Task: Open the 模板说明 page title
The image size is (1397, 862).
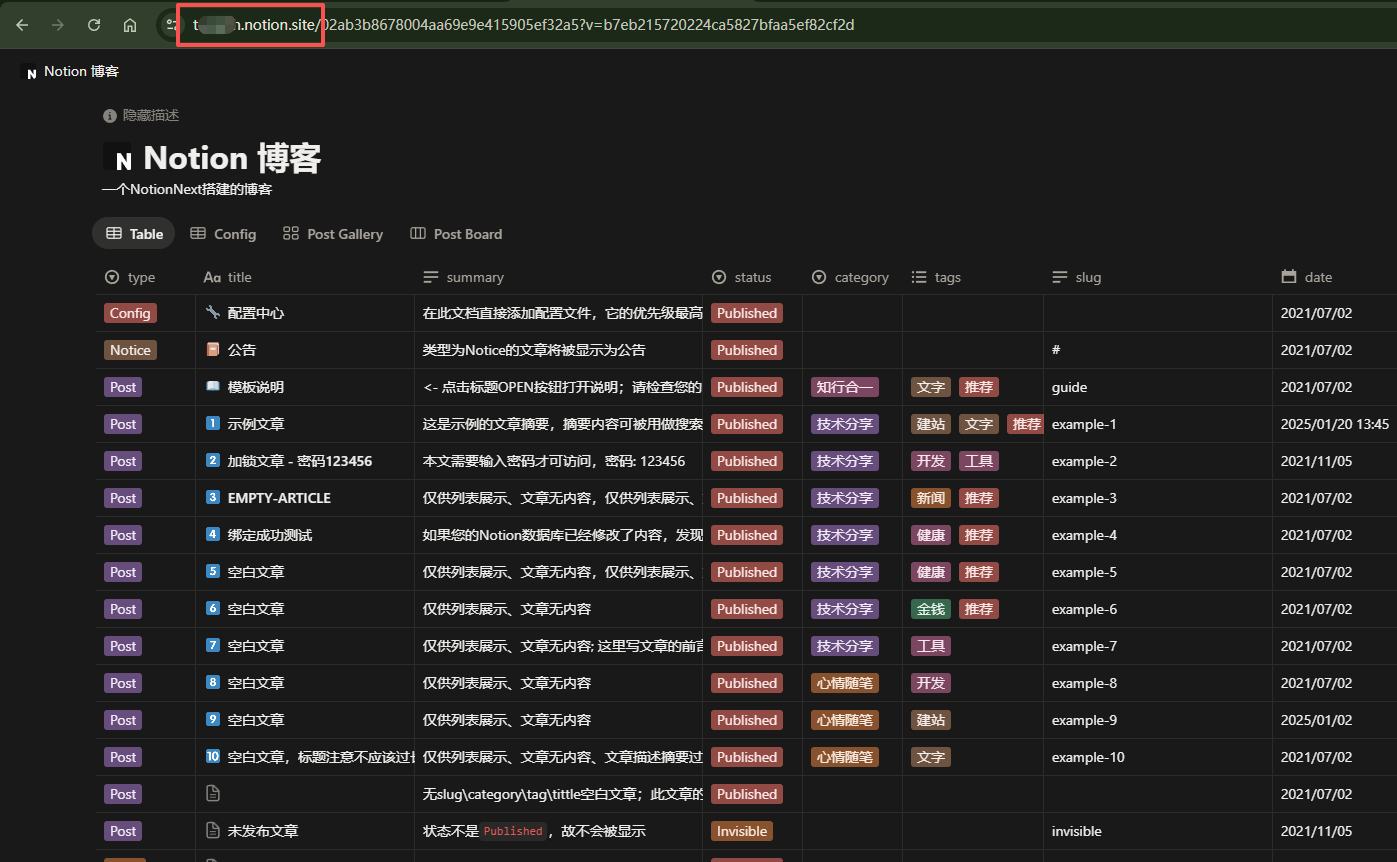Action: 256,387
